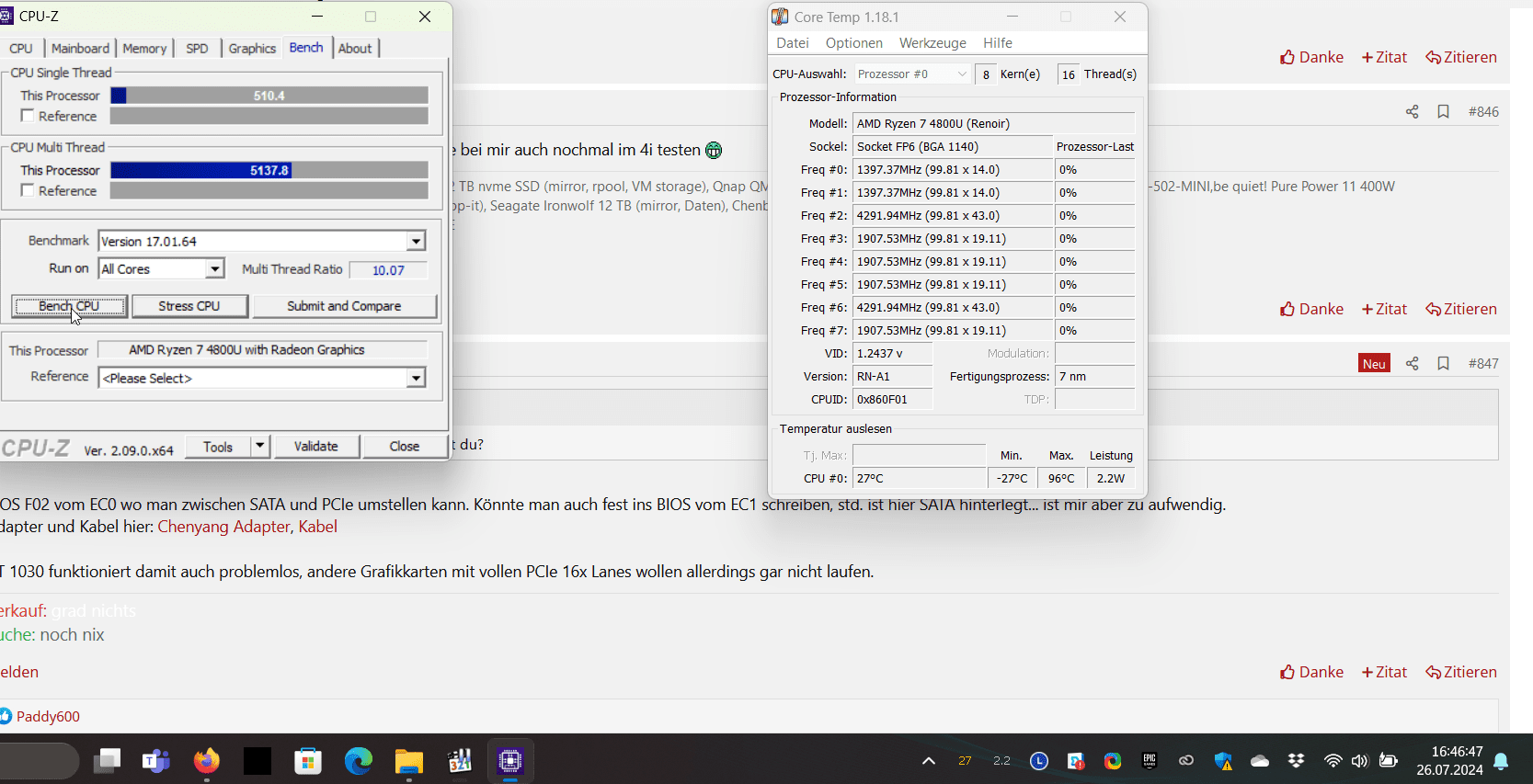The image size is (1533, 784).
Task: Click the Modell field AMD Ryzen 7 4800U
Action: [993, 123]
